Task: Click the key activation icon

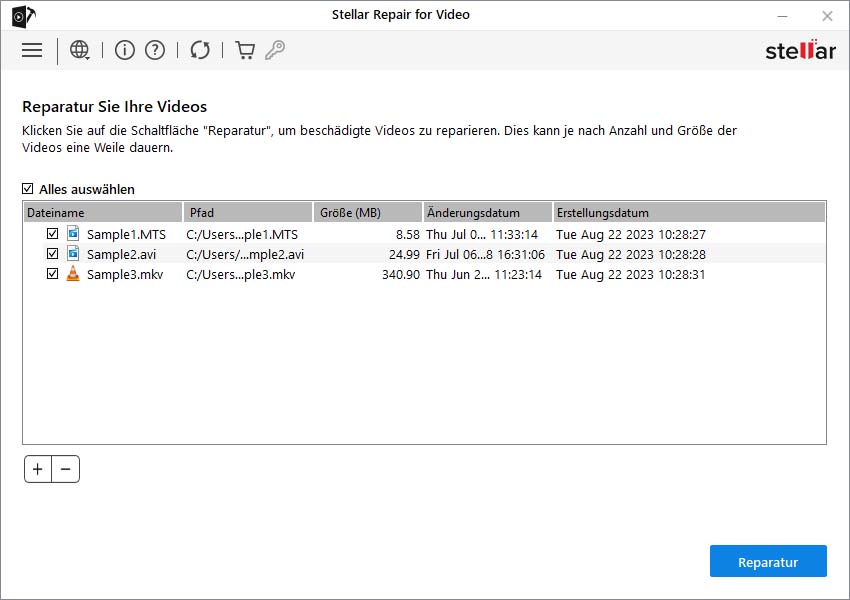Action: [x=275, y=50]
